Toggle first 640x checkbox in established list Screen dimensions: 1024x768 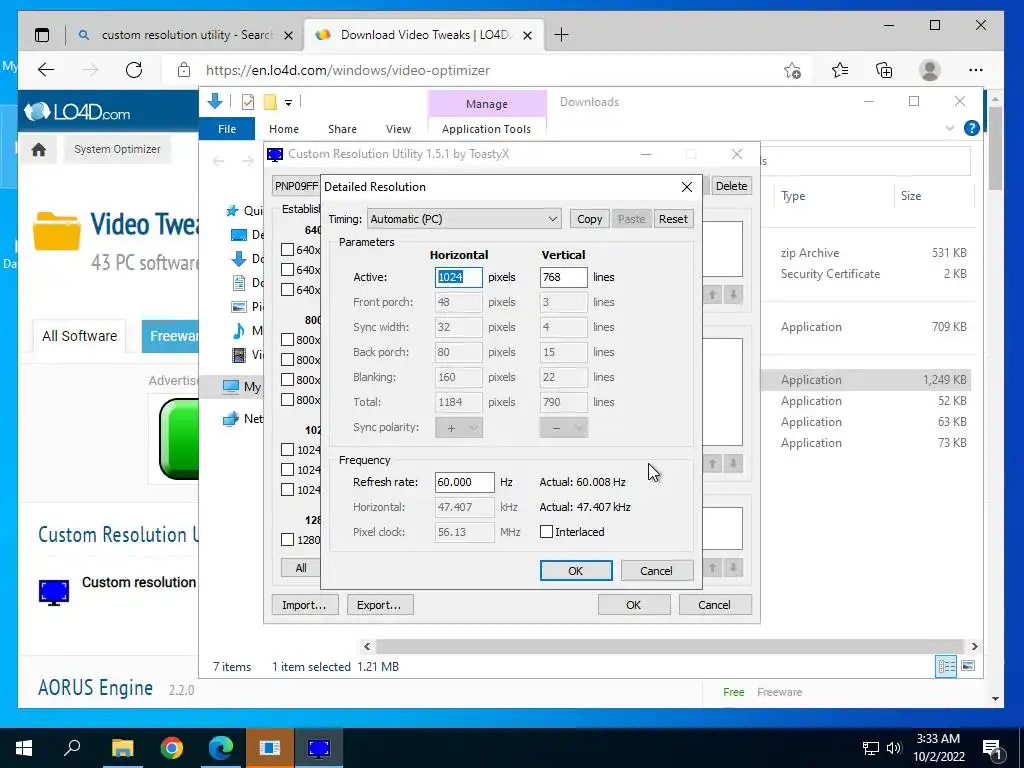click(x=287, y=249)
